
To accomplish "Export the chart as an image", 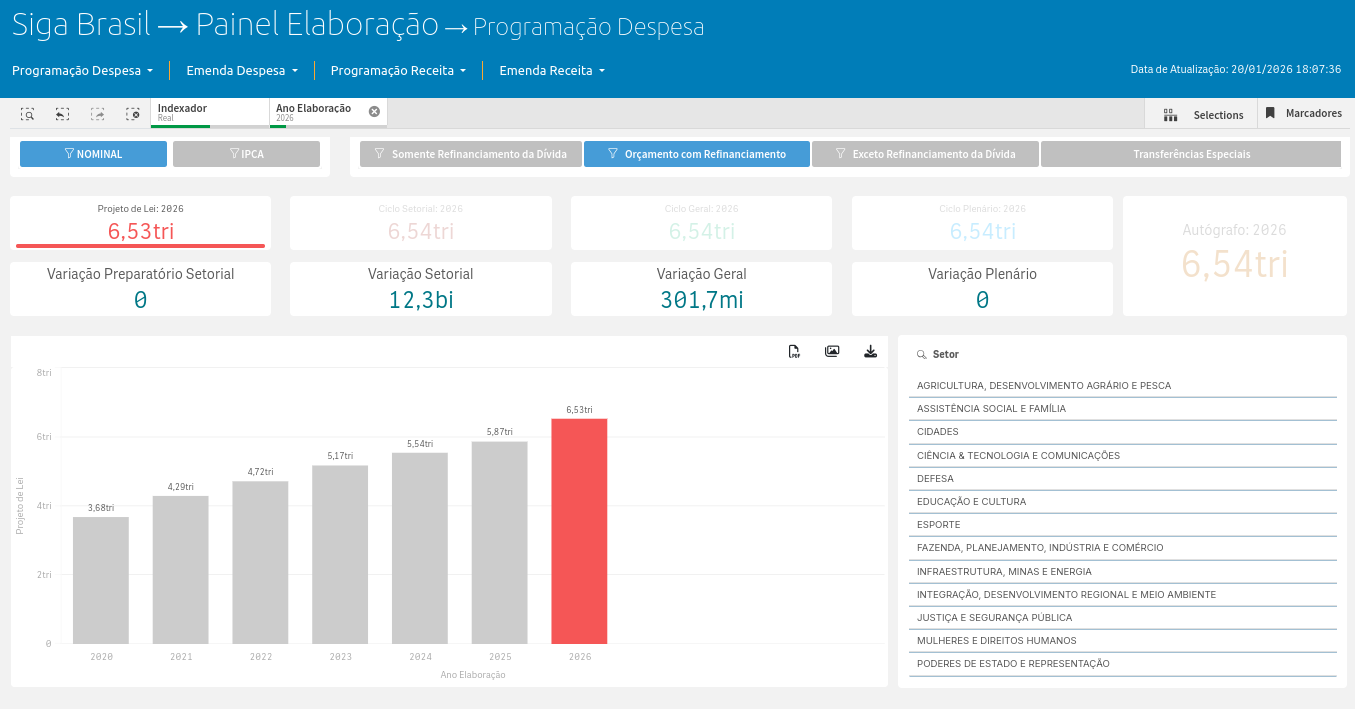I will pyautogui.click(x=832, y=351).
